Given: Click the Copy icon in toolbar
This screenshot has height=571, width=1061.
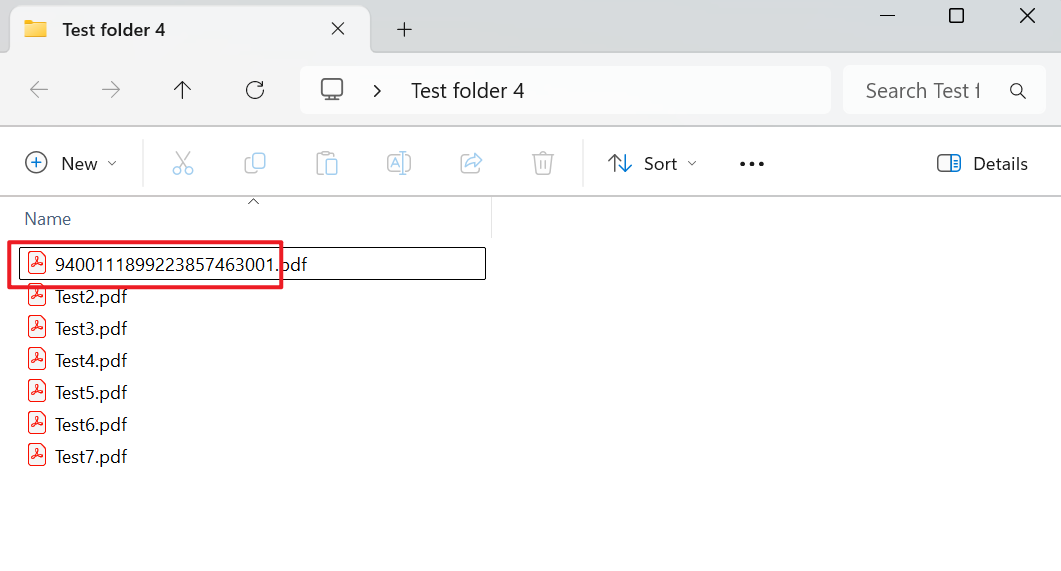Looking at the screenshot, I should pos(255,163).
